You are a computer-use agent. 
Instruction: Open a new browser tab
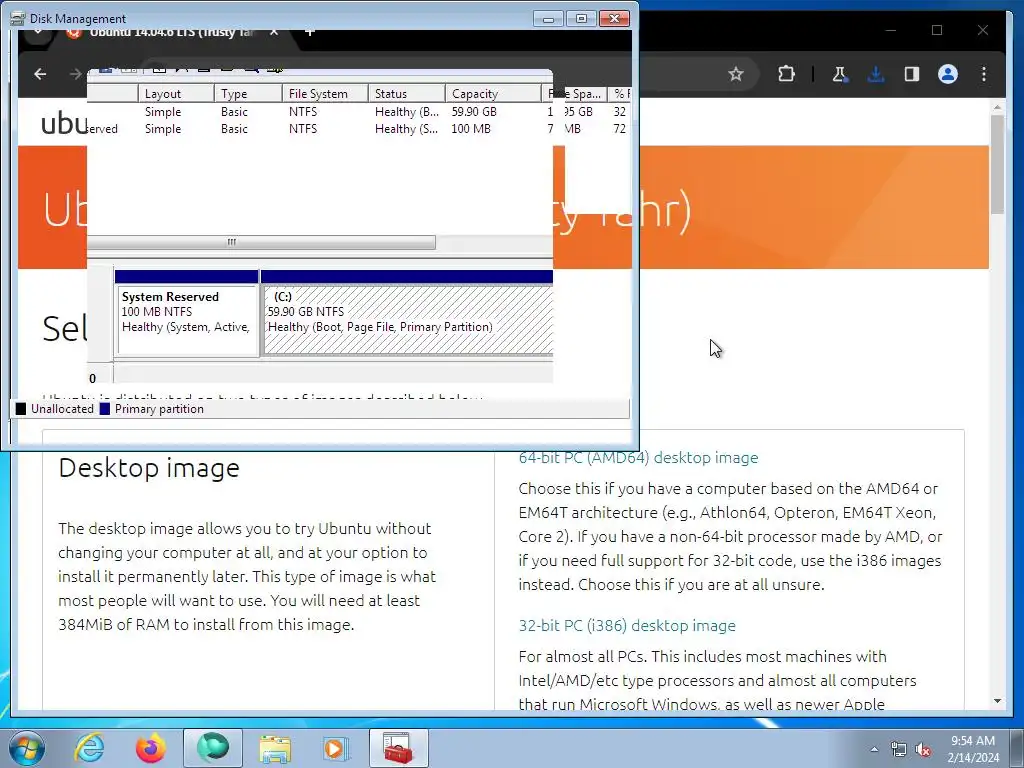310,31
